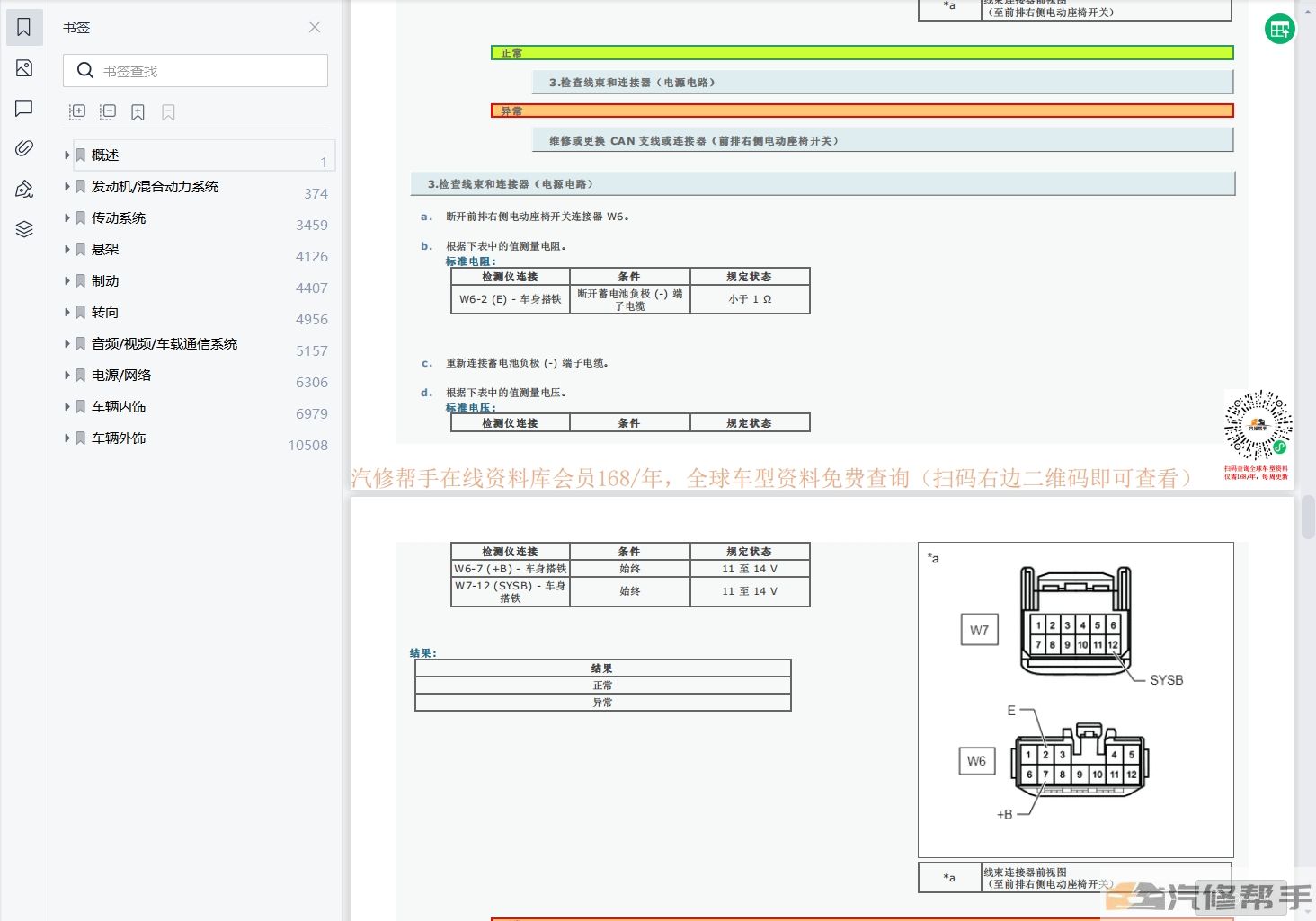The width and height of the screenshot is (1316, 921).
Task: Close the 书签 bookmarks panel
Action: pyautogui.click(x=315, y=27)
